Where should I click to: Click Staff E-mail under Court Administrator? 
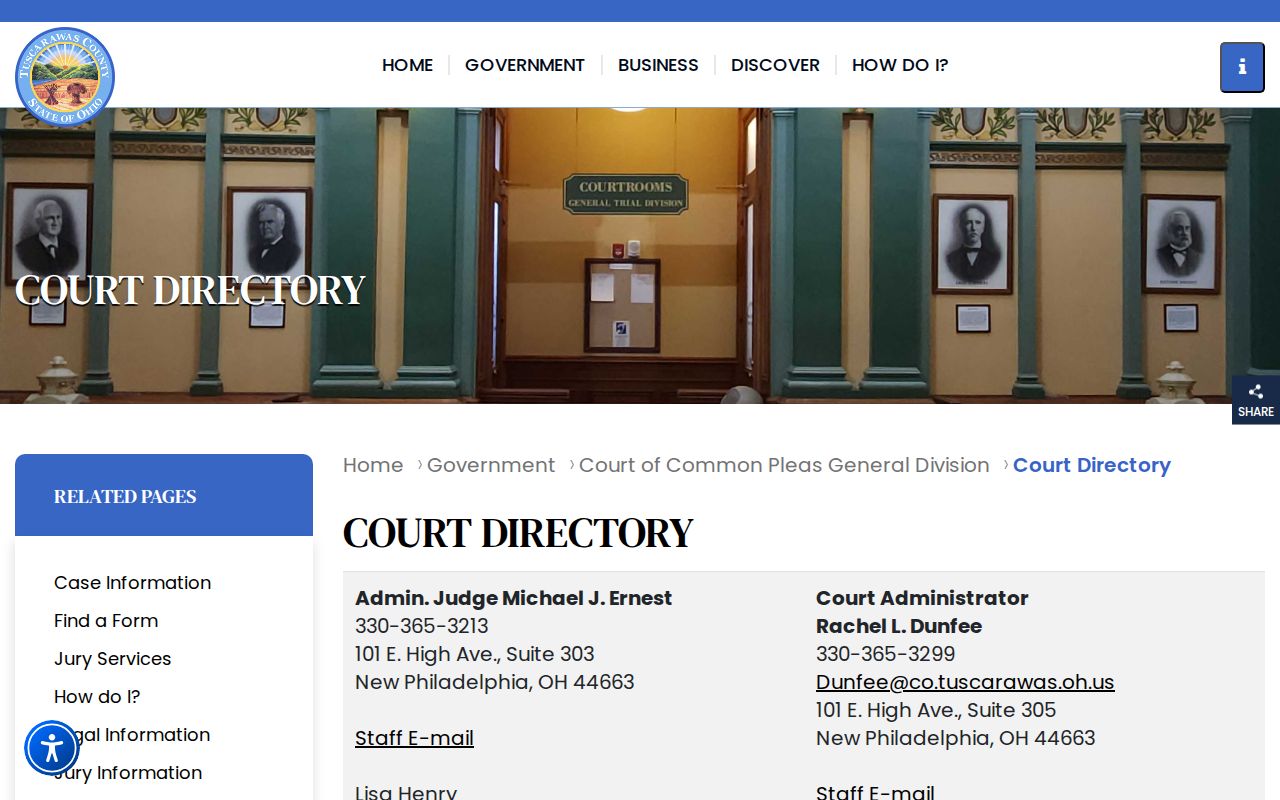[875, 793]
